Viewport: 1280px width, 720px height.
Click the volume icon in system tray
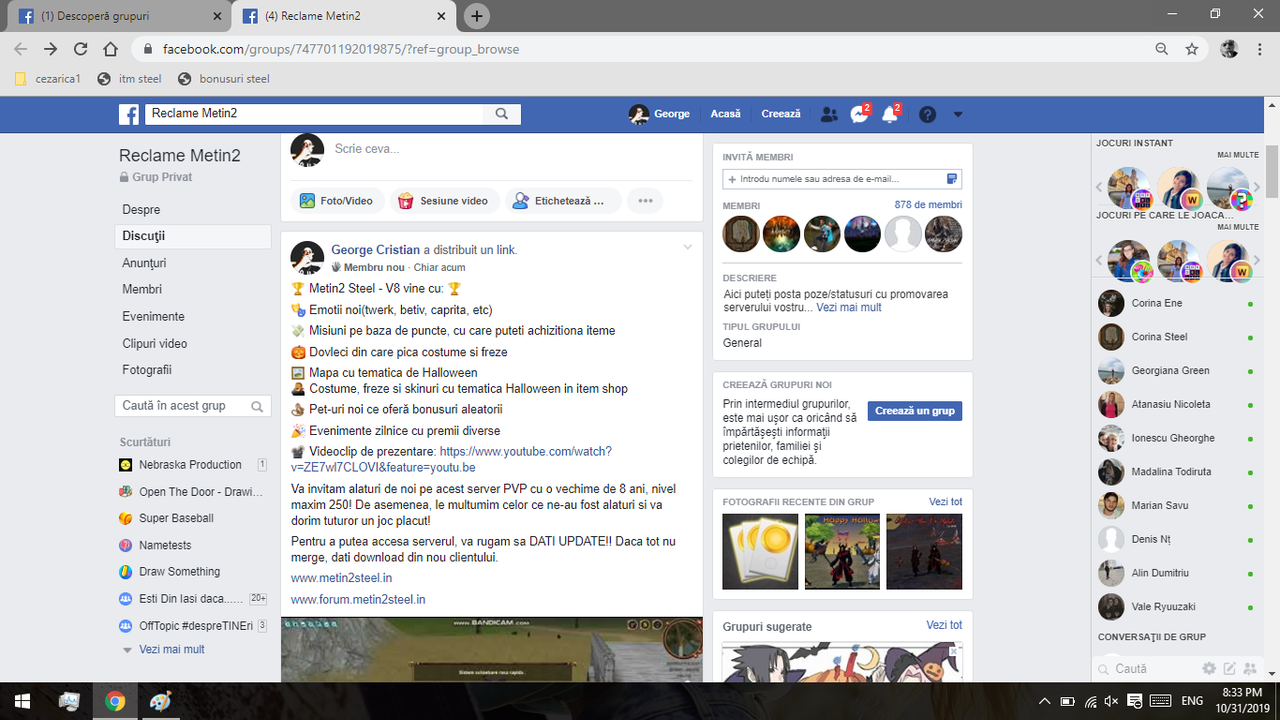point(1112,701)
